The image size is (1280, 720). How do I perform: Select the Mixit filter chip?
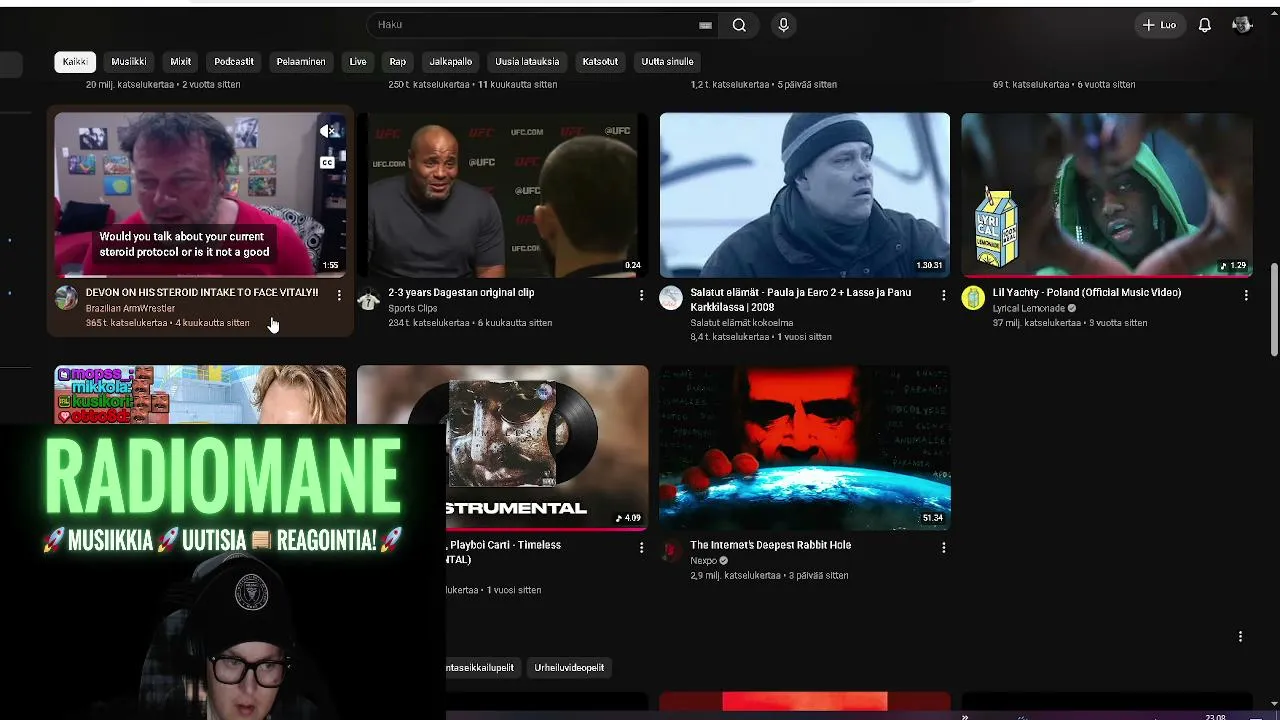[x=181, y=62]
